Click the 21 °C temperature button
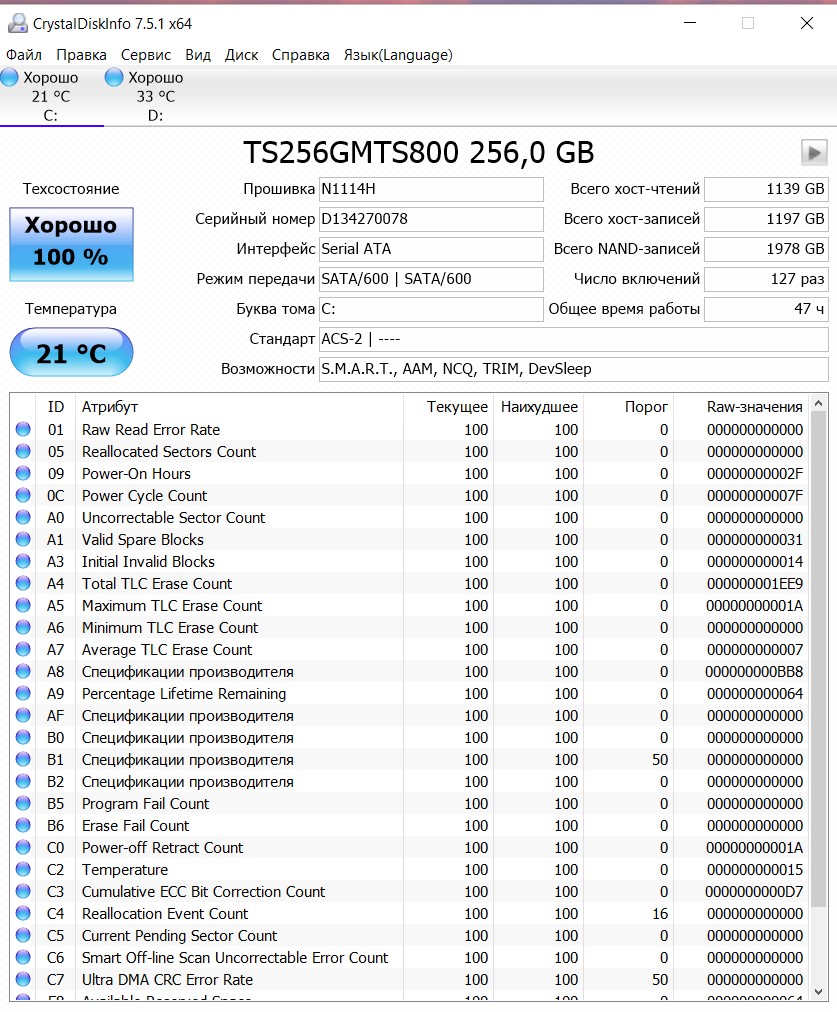The width and height of the screenshot is (837, 1012). click(71, 352)
